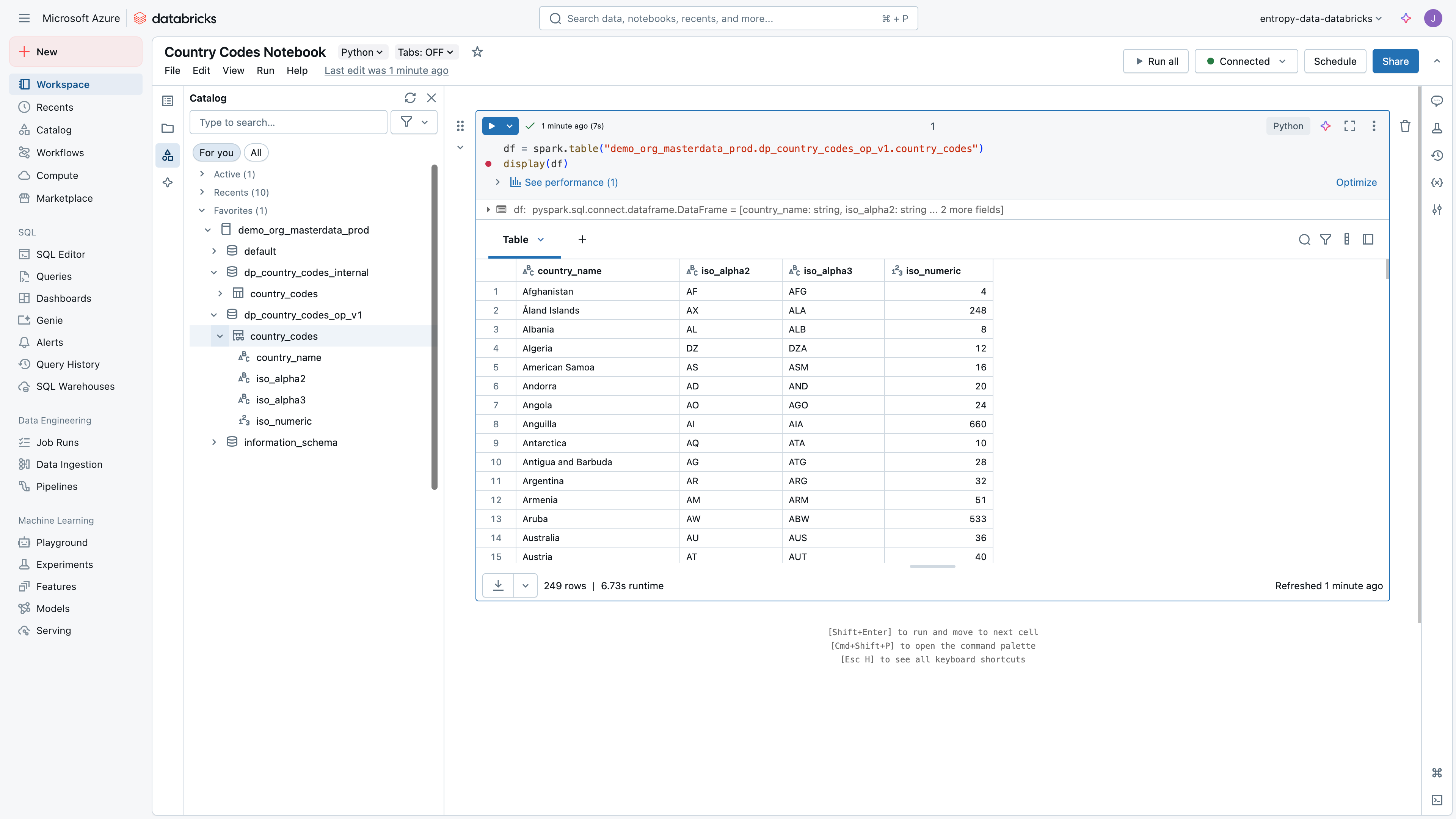
Task: Click the Share button
Action: click(x=1395, y=61)
